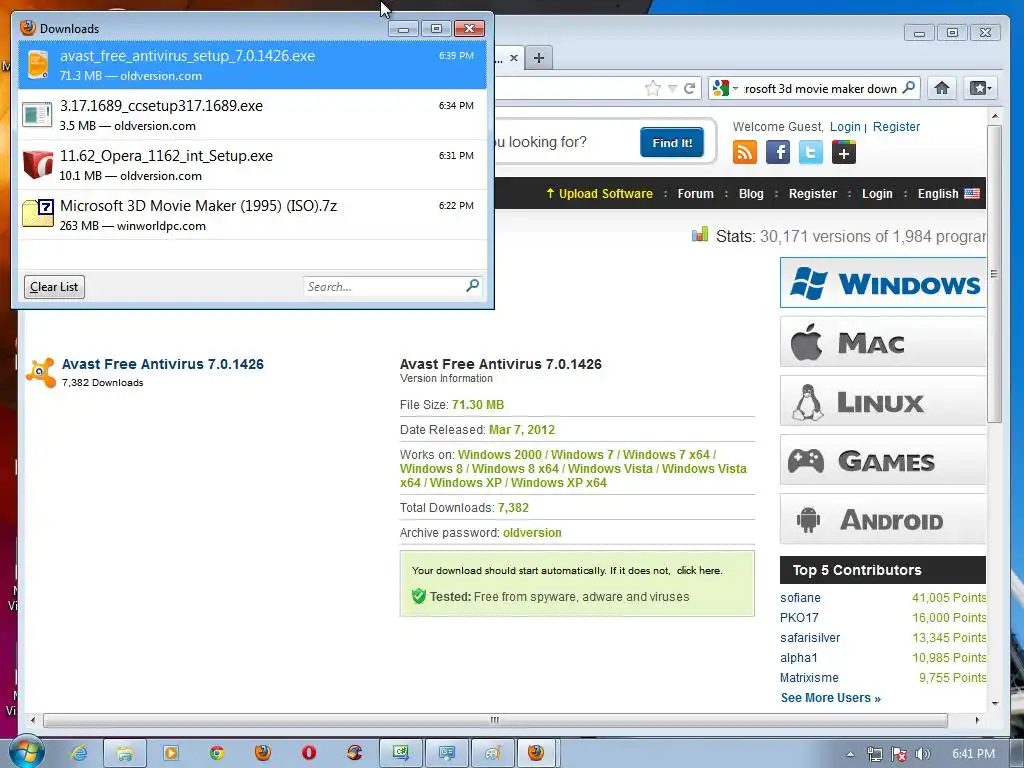Click Login in the black navigation bar
Image resolution: width=1024 pixels, height=768 pixels.
(x=877, y=193)
